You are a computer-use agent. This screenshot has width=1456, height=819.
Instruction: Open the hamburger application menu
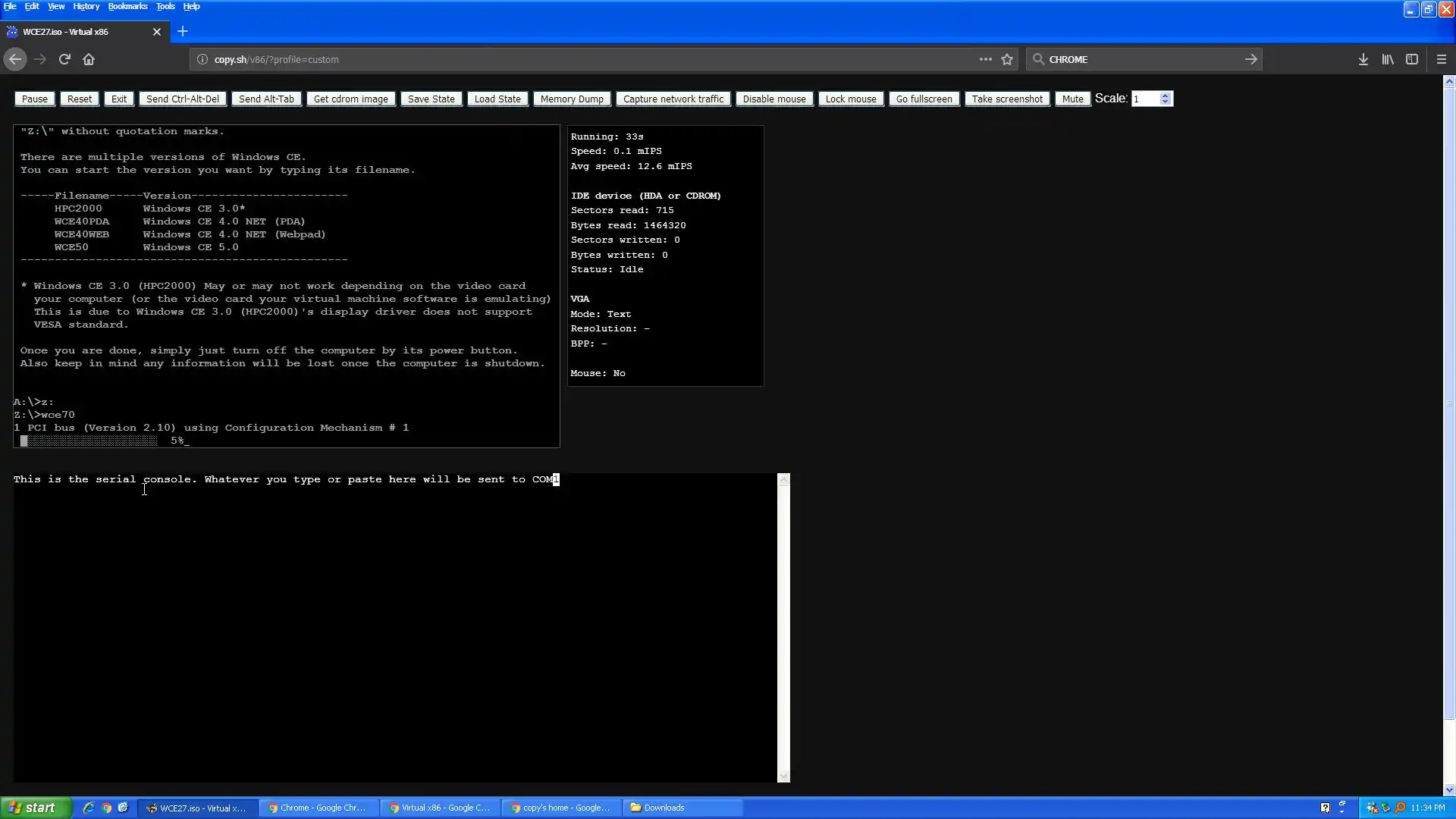1441,59
